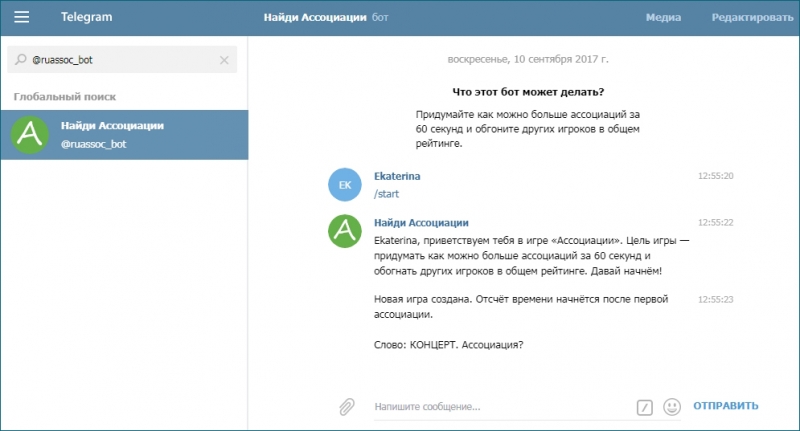Click the date 'воскресенье, 10 сентября 2017 г.'

(x=528, y=59)
